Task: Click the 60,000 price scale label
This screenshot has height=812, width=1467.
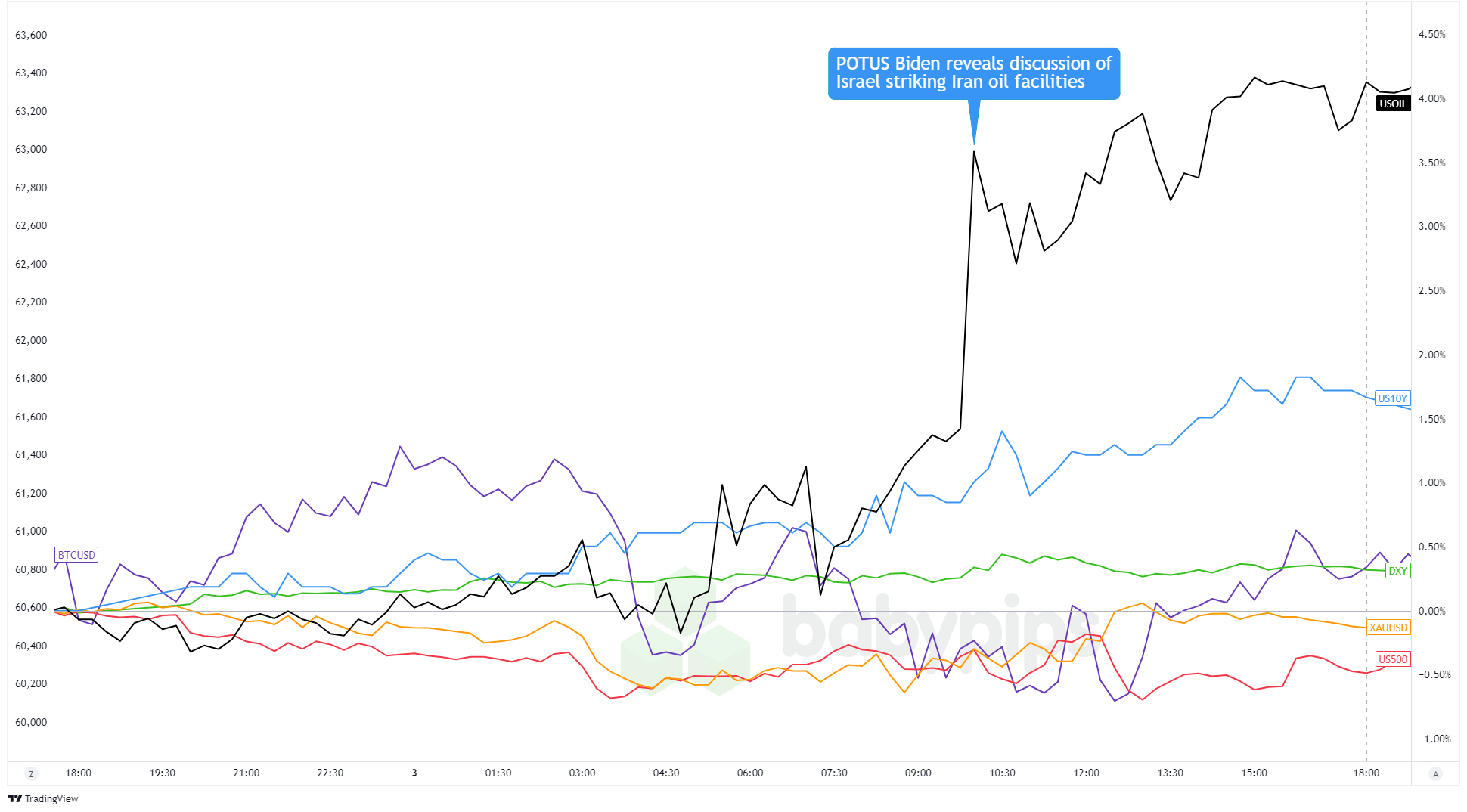Action: point(31,722)
